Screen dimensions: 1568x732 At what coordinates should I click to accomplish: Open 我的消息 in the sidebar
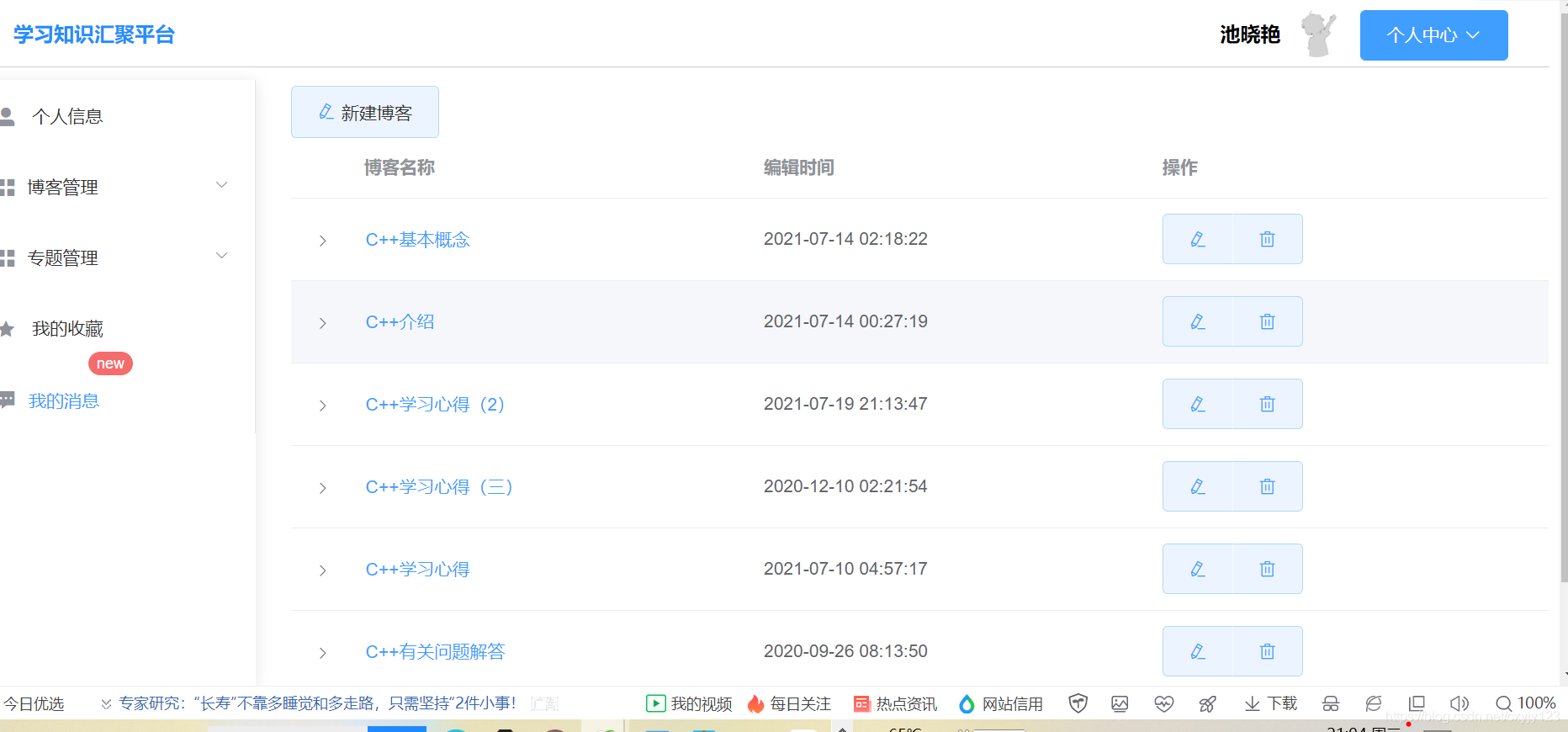(x=64, y=400)
